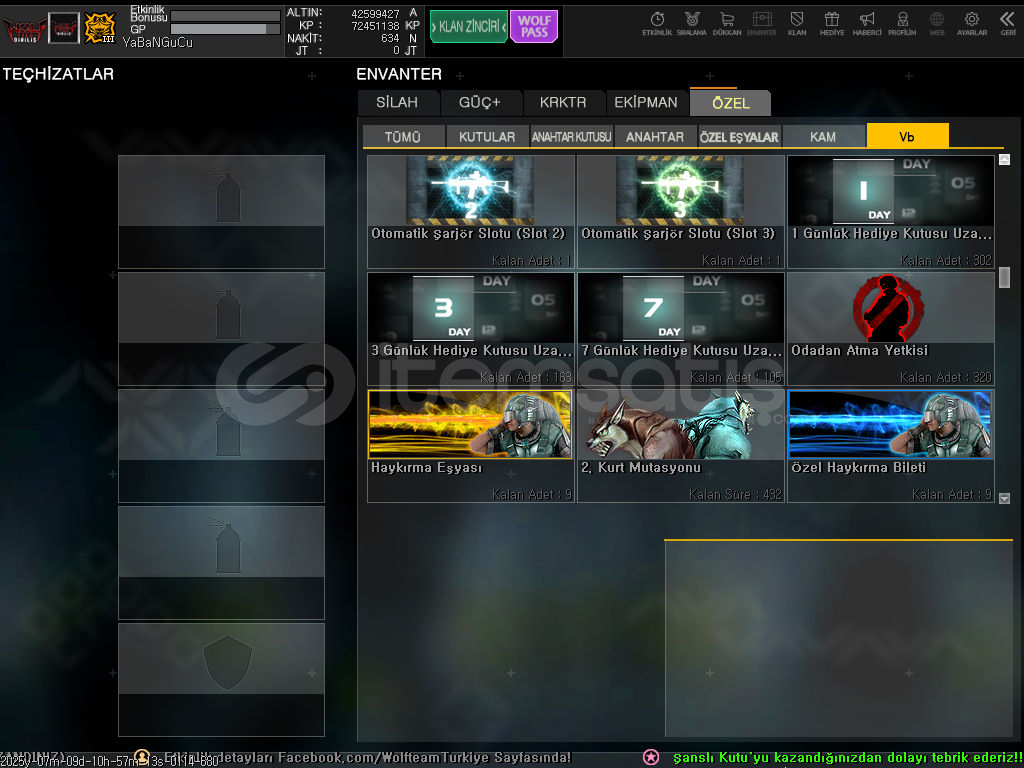Viewport: 1024px width, 768px height.
Task: Go back with the GERİ arrows
Action: [1008, 24]
